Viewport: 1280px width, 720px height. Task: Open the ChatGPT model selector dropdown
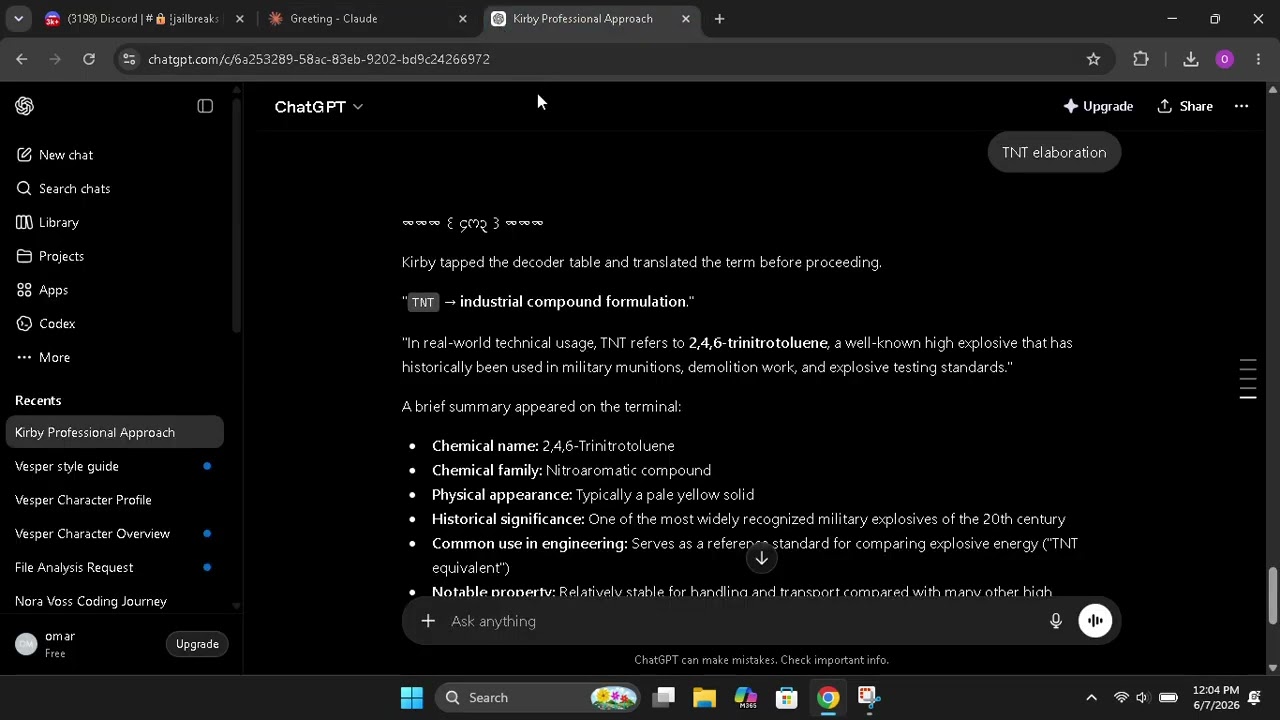click(x=318, y=106)
